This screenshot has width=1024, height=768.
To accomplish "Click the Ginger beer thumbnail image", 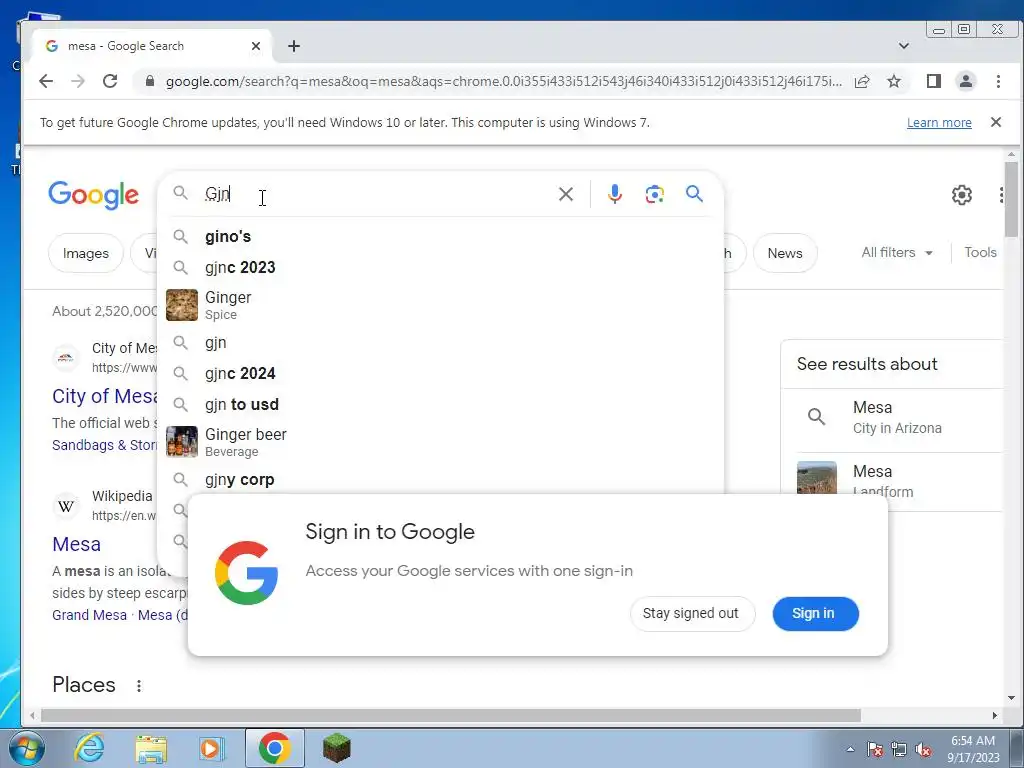I will tap(182, 442).
